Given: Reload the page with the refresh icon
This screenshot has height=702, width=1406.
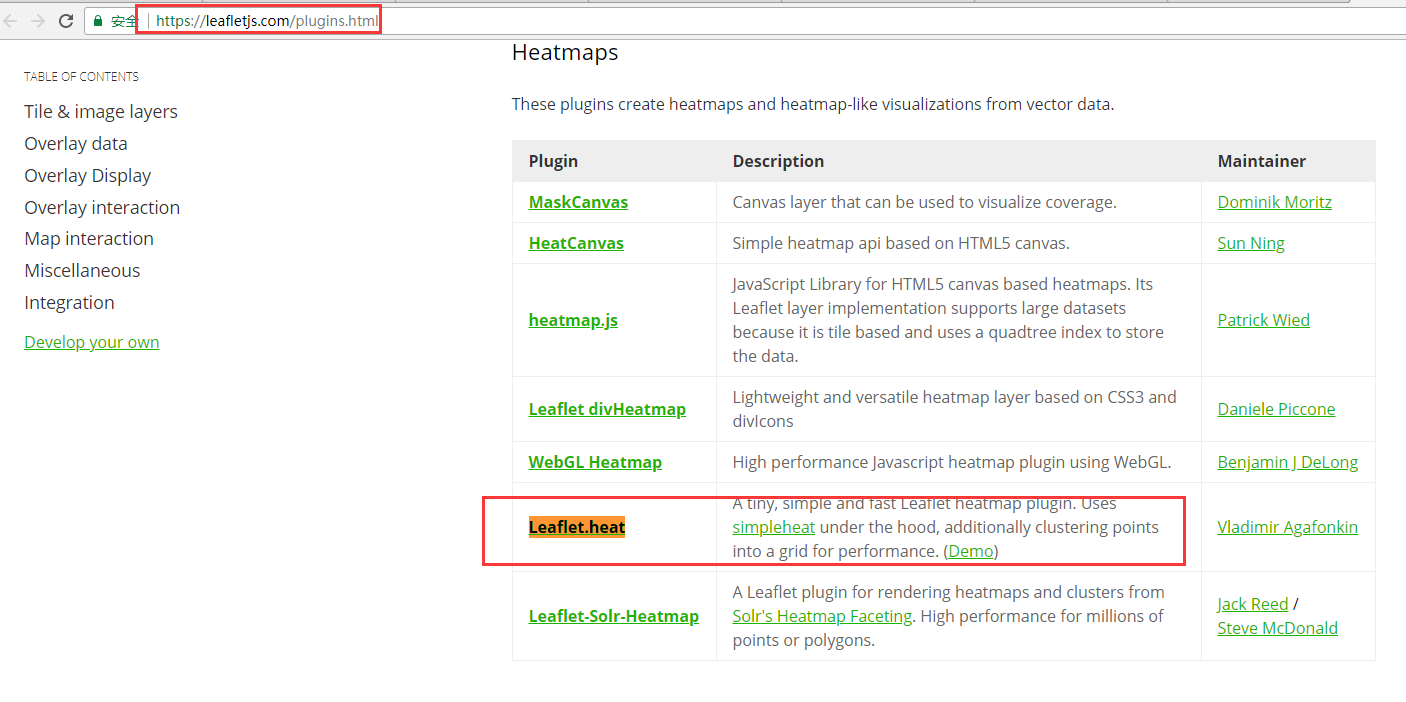Looking at the screenshot, I should [x=66, y=20].
